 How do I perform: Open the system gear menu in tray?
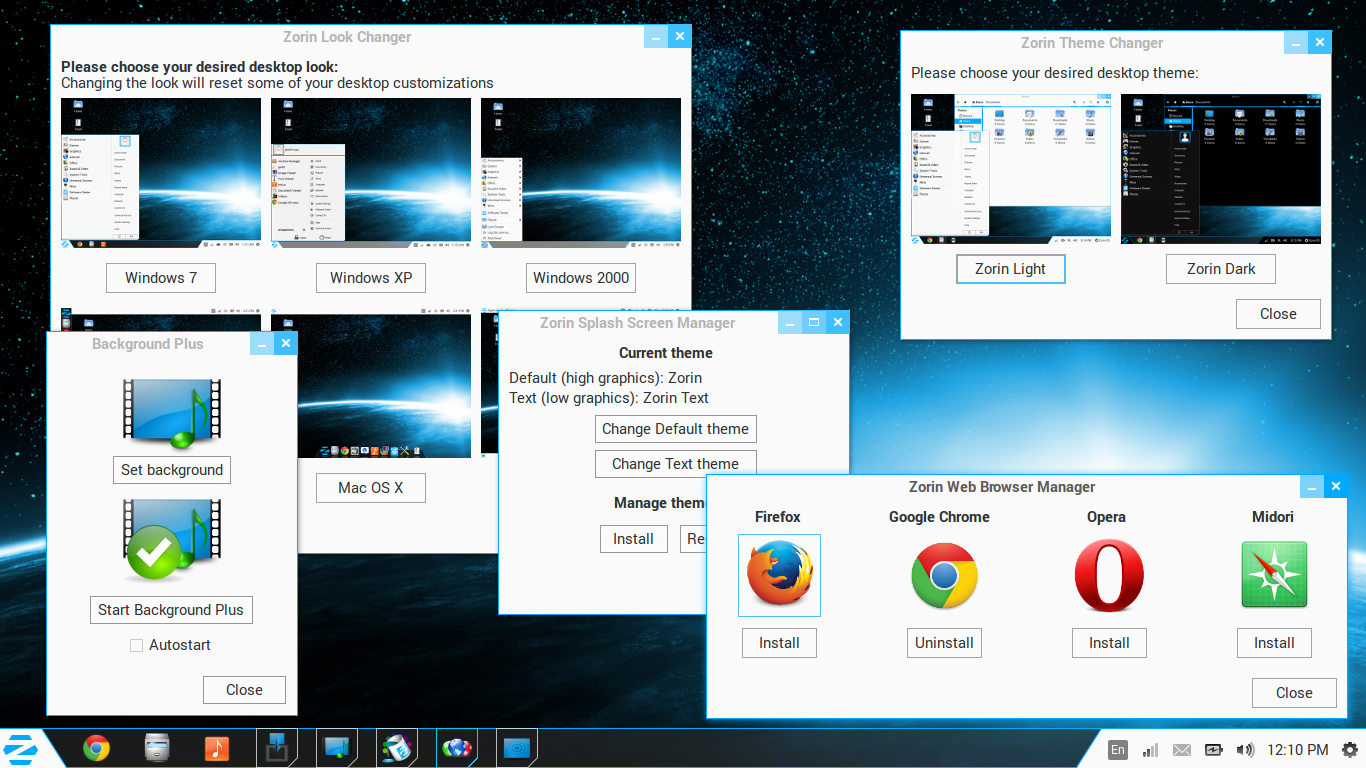coord(1350,750)
